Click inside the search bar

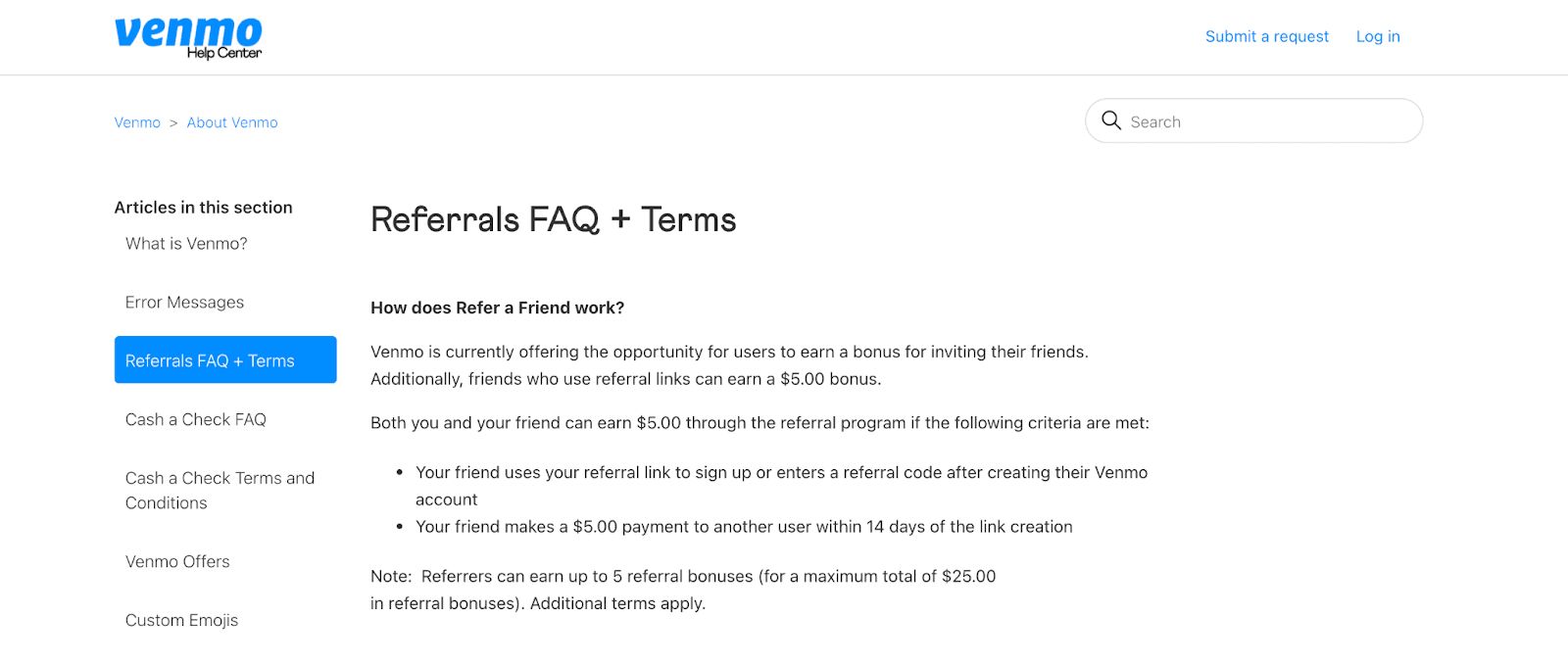point(1254,120)
